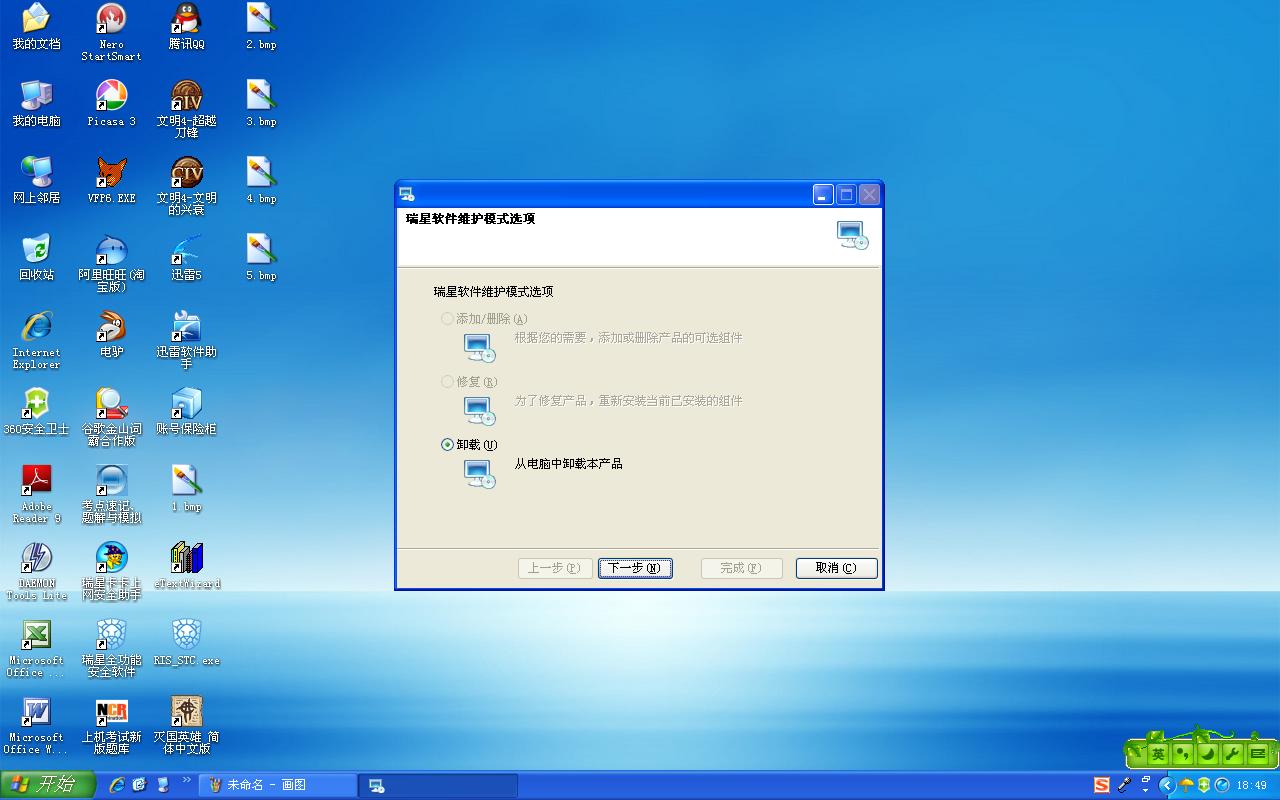This screenshot has width=1280, height=800.
Task: Click the show desktop quick launch icon
Action: [140, 785]
